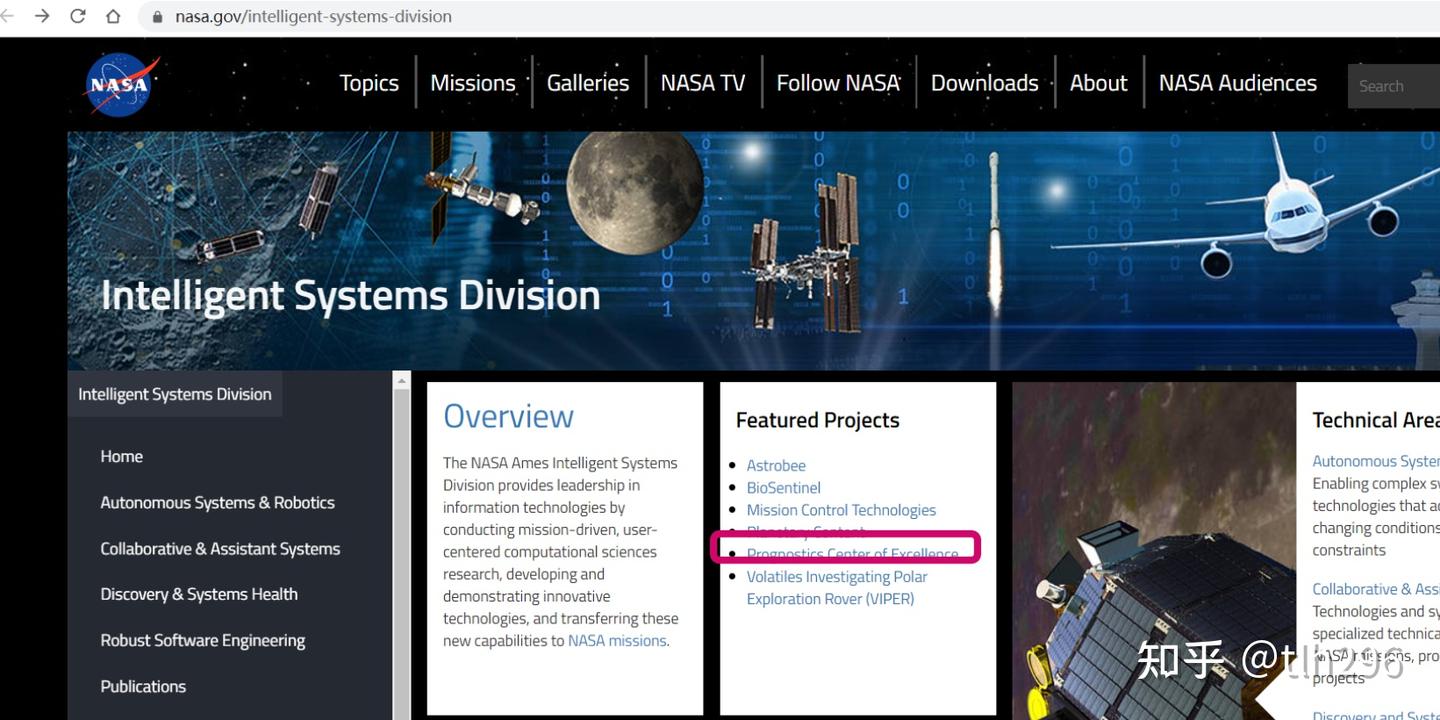Click the browser forward arrow

click(42, 16)
